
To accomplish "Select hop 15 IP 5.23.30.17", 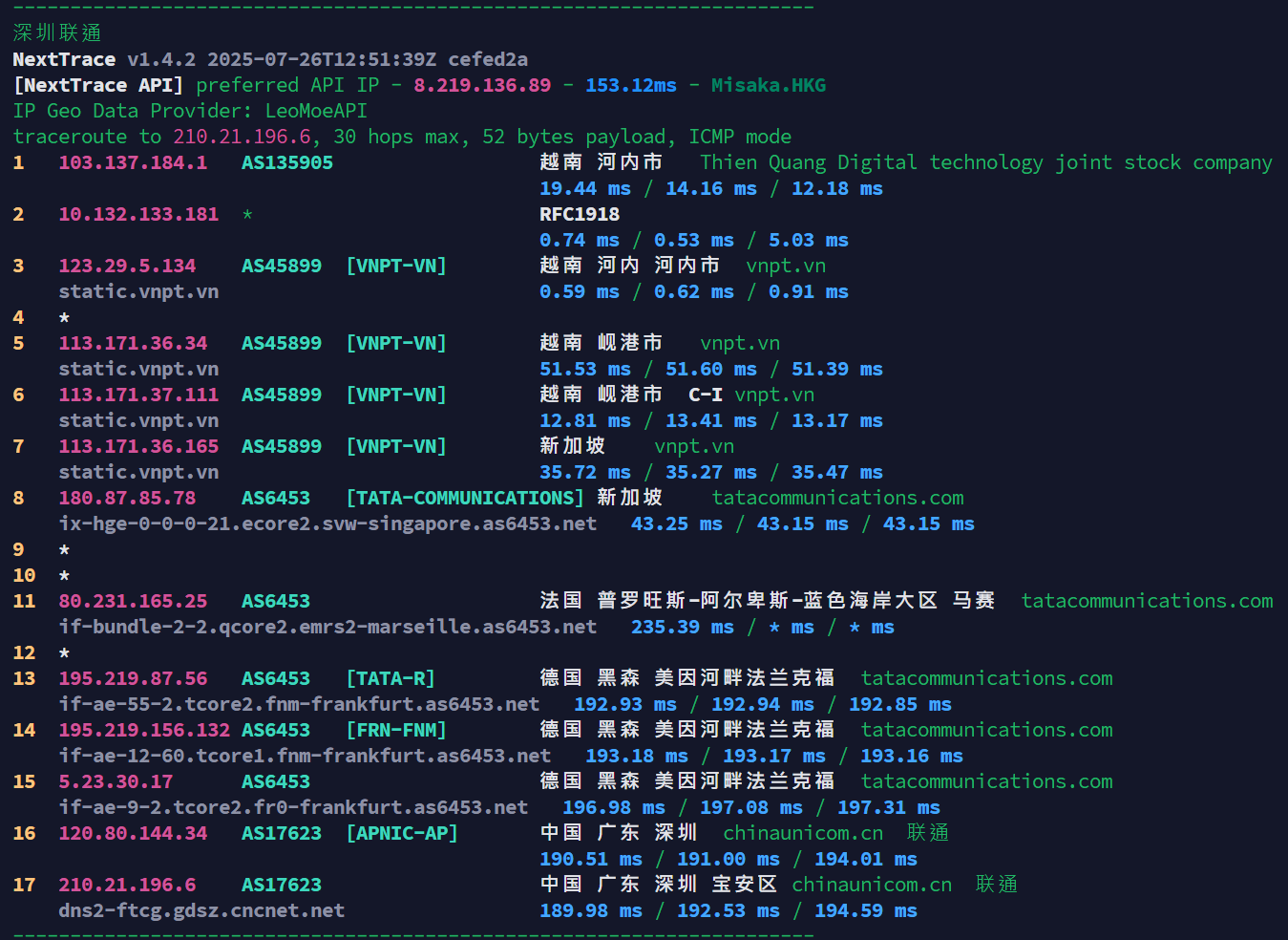I will pos(116,781).
